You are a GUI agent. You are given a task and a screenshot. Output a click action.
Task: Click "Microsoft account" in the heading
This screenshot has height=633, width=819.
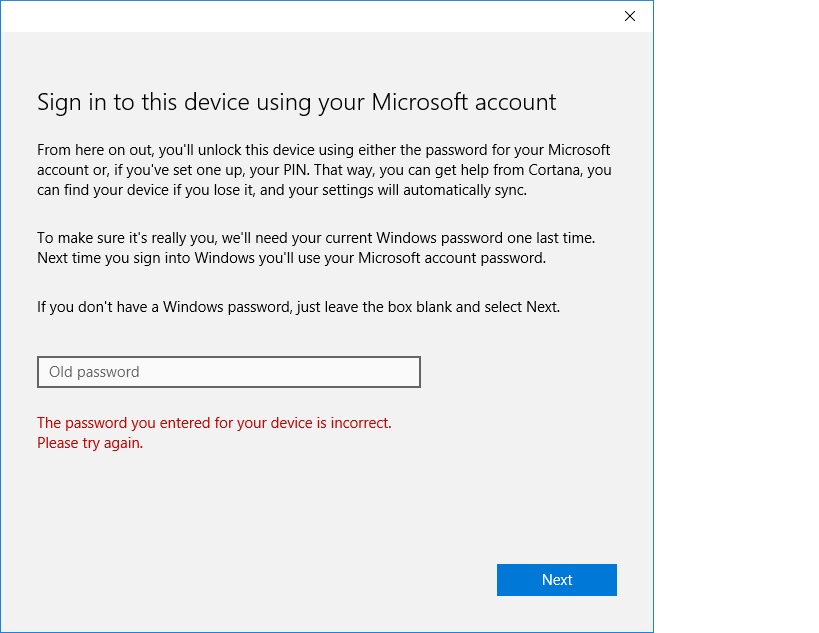464,102
